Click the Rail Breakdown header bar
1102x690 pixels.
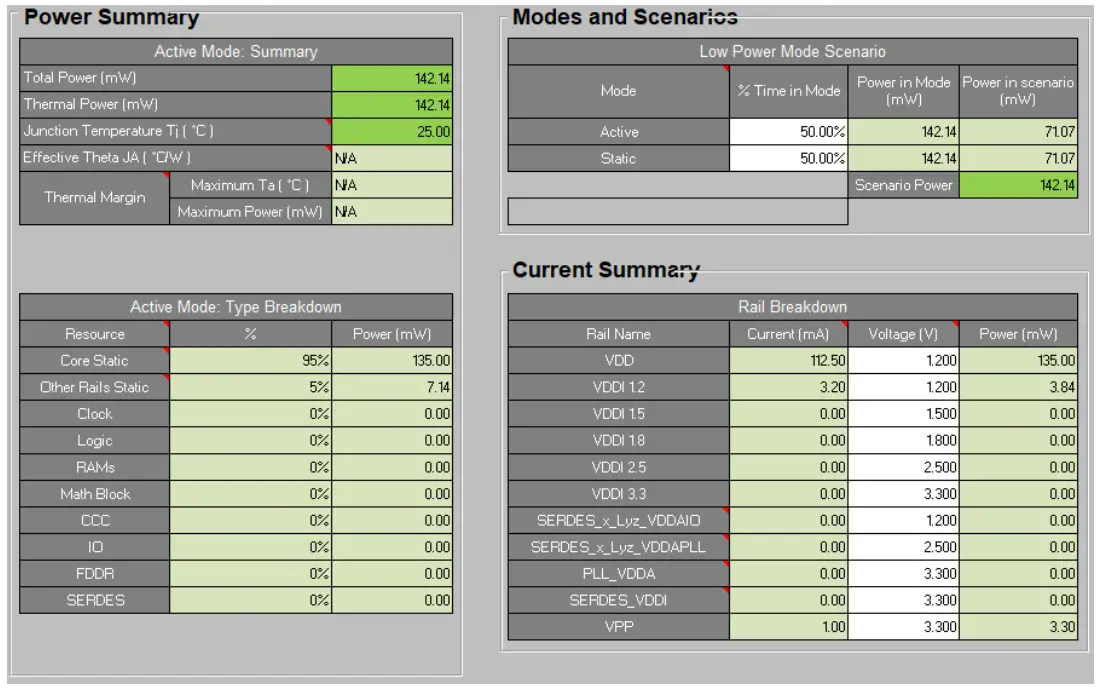794,308
